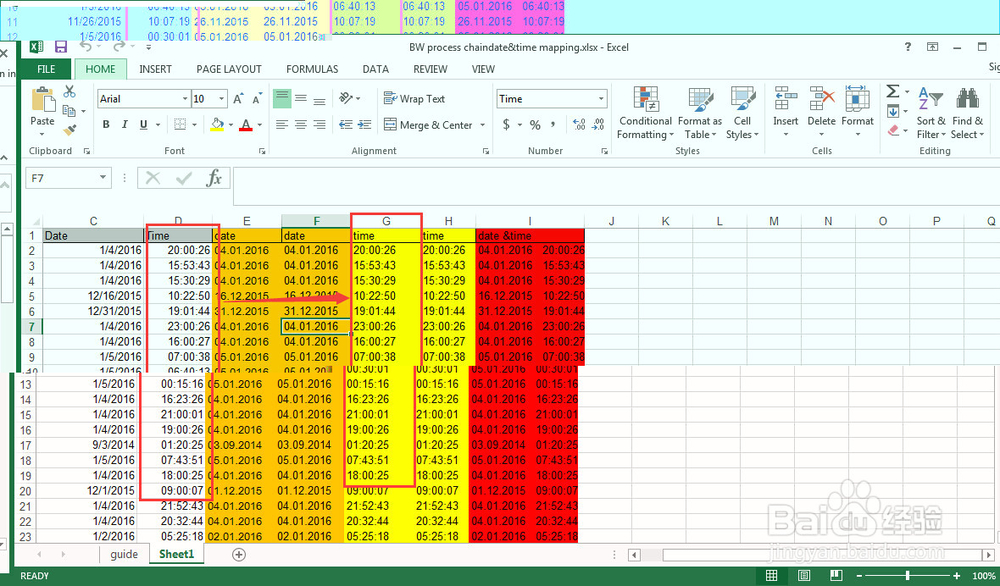Increase cell indent
The height and width of the screenshot is (586, 1000).
(365, 125)
